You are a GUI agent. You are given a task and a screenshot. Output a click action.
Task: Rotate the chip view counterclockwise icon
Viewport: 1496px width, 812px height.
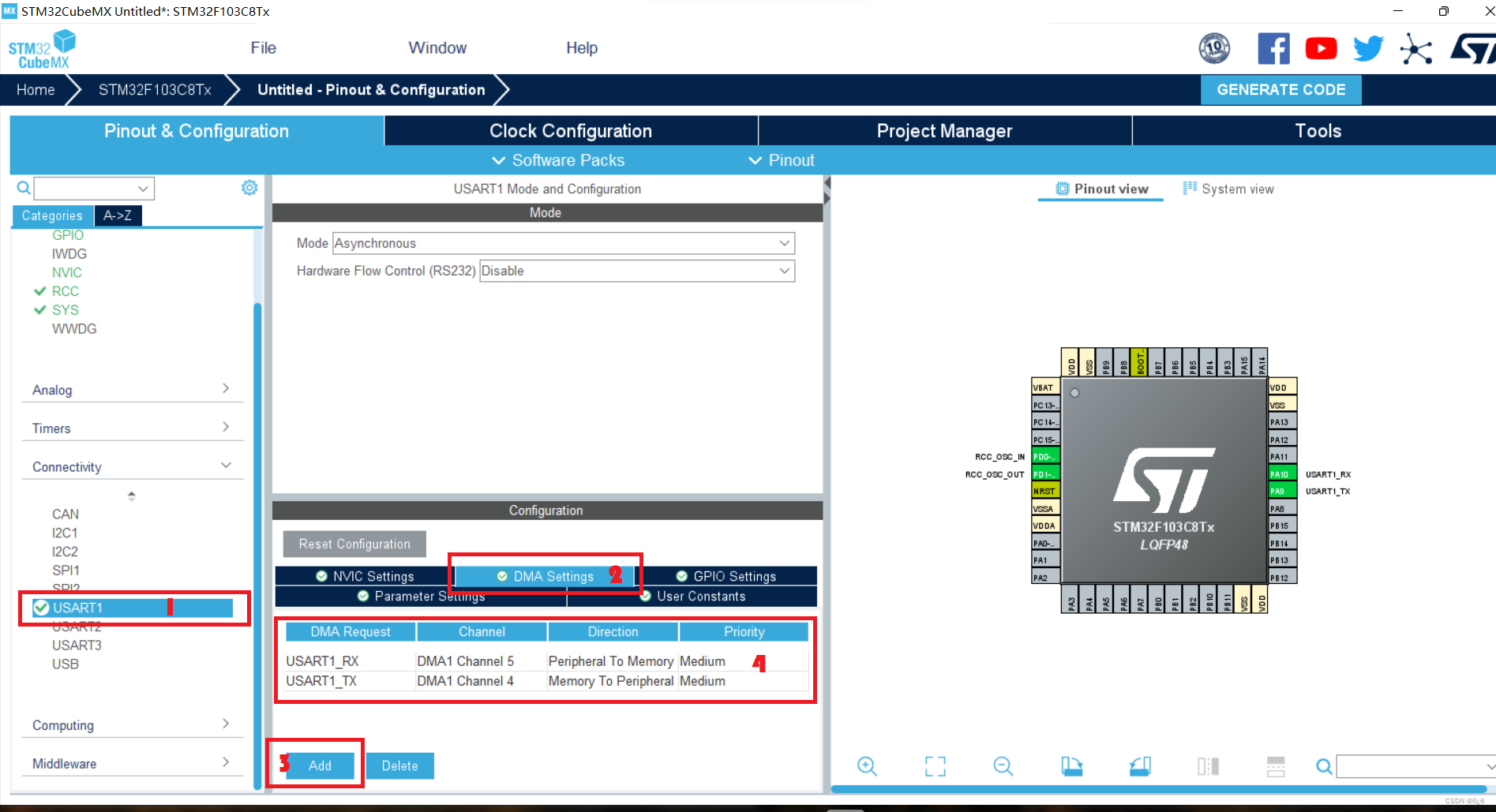(1140, 766)
